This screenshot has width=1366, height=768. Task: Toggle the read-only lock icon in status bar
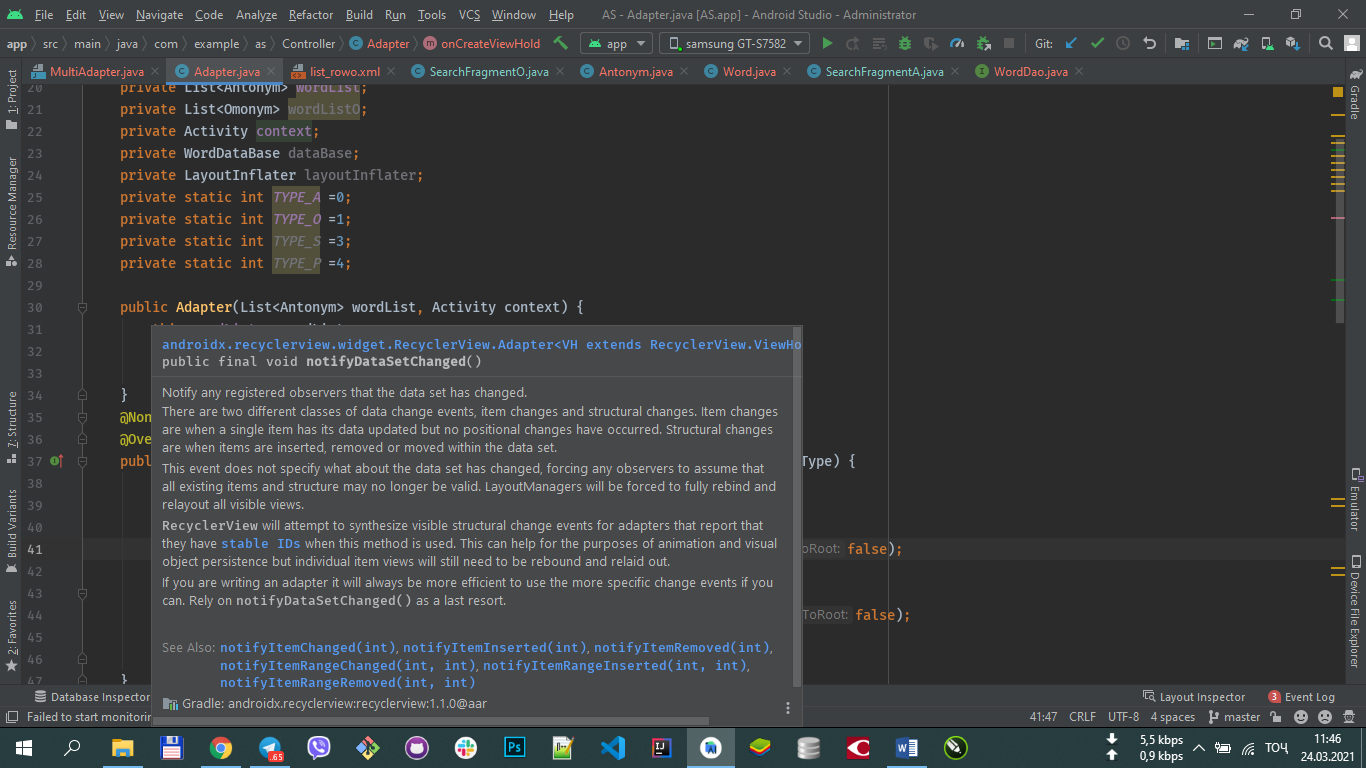(x=1277, y=717)
